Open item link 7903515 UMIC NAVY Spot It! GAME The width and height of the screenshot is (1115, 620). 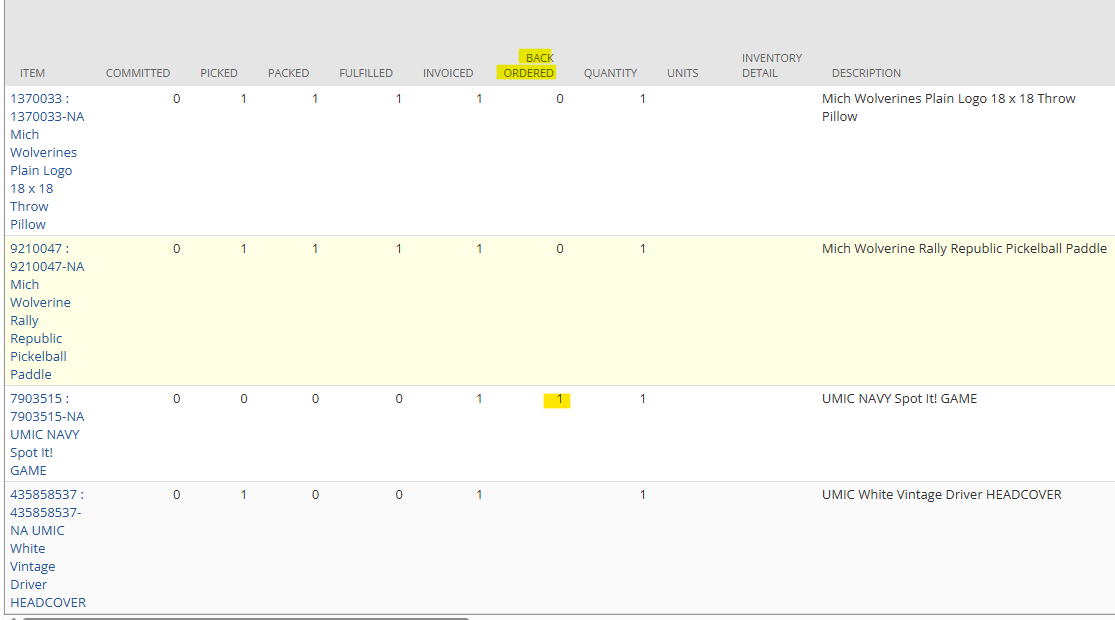47,434
